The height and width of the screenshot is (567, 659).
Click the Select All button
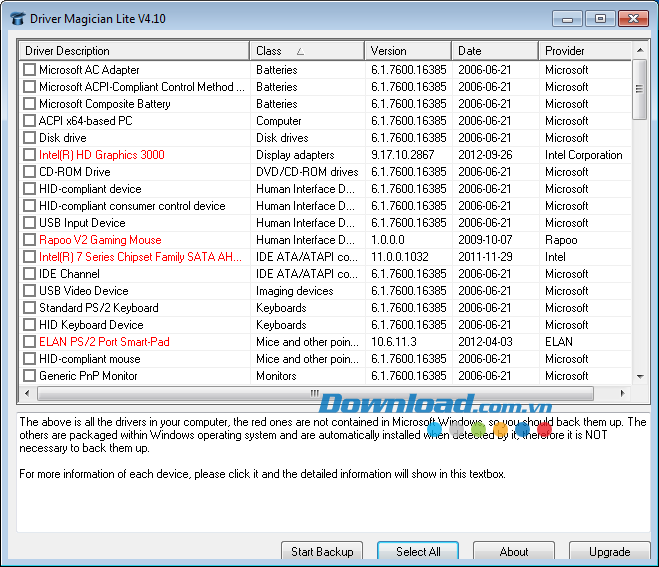pyautogui.click(x=418, y=551)
